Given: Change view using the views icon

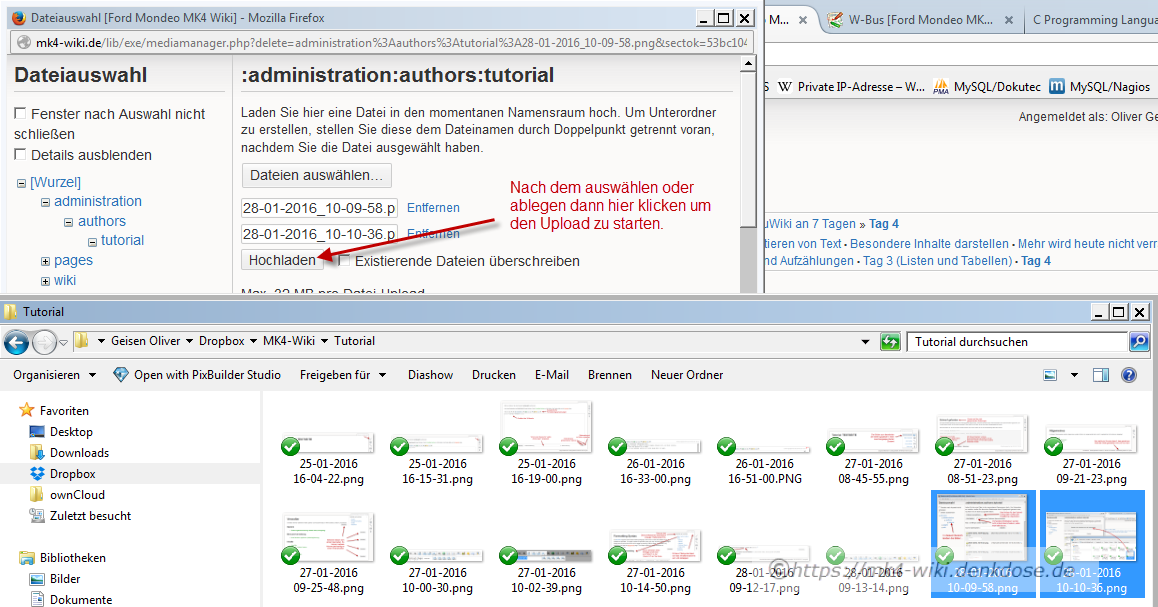Looking at the screenshot, I should [1050, 375].
